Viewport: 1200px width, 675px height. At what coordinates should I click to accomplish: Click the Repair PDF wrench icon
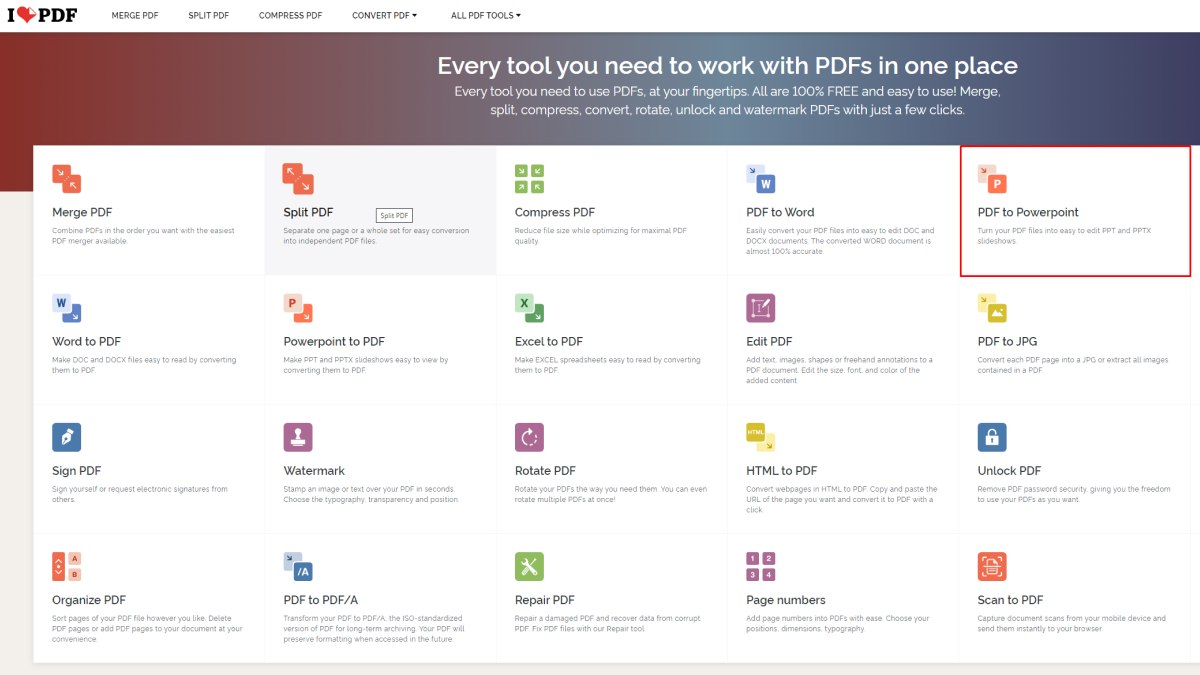click(x=529, y=566)
